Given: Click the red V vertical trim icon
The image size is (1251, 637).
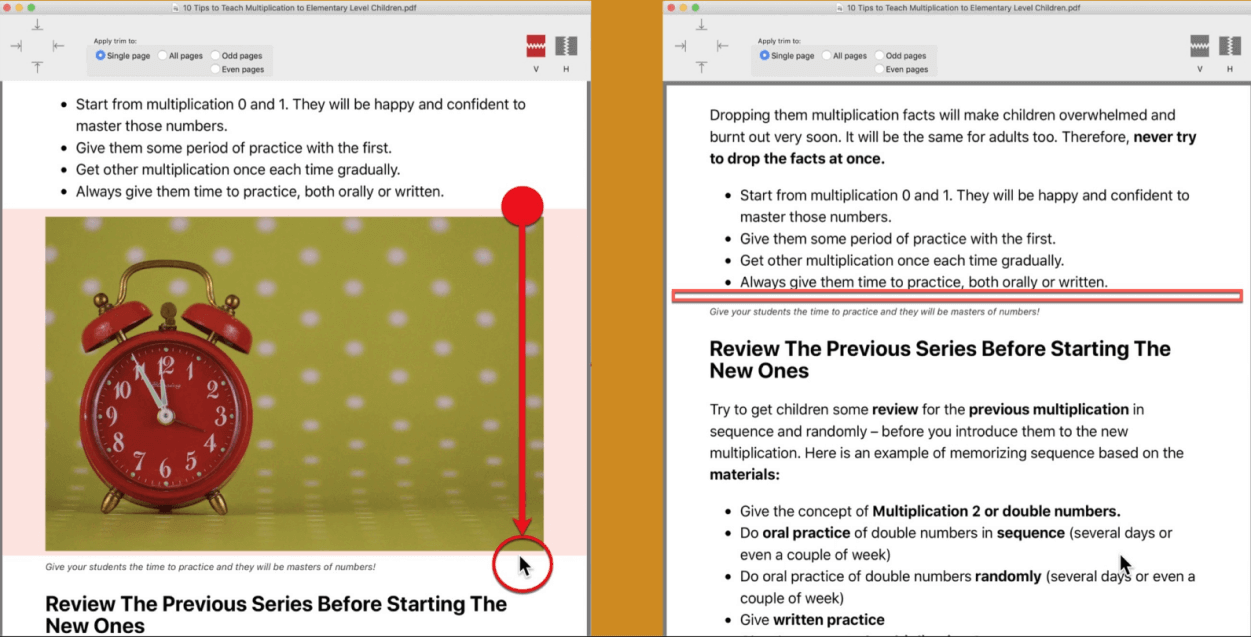Looking at the screenshot, I should [x=536, y=46].
